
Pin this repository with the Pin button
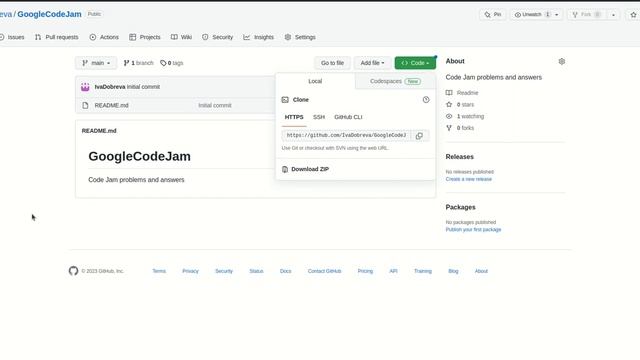pyautogui.click(x=493, y=14)
